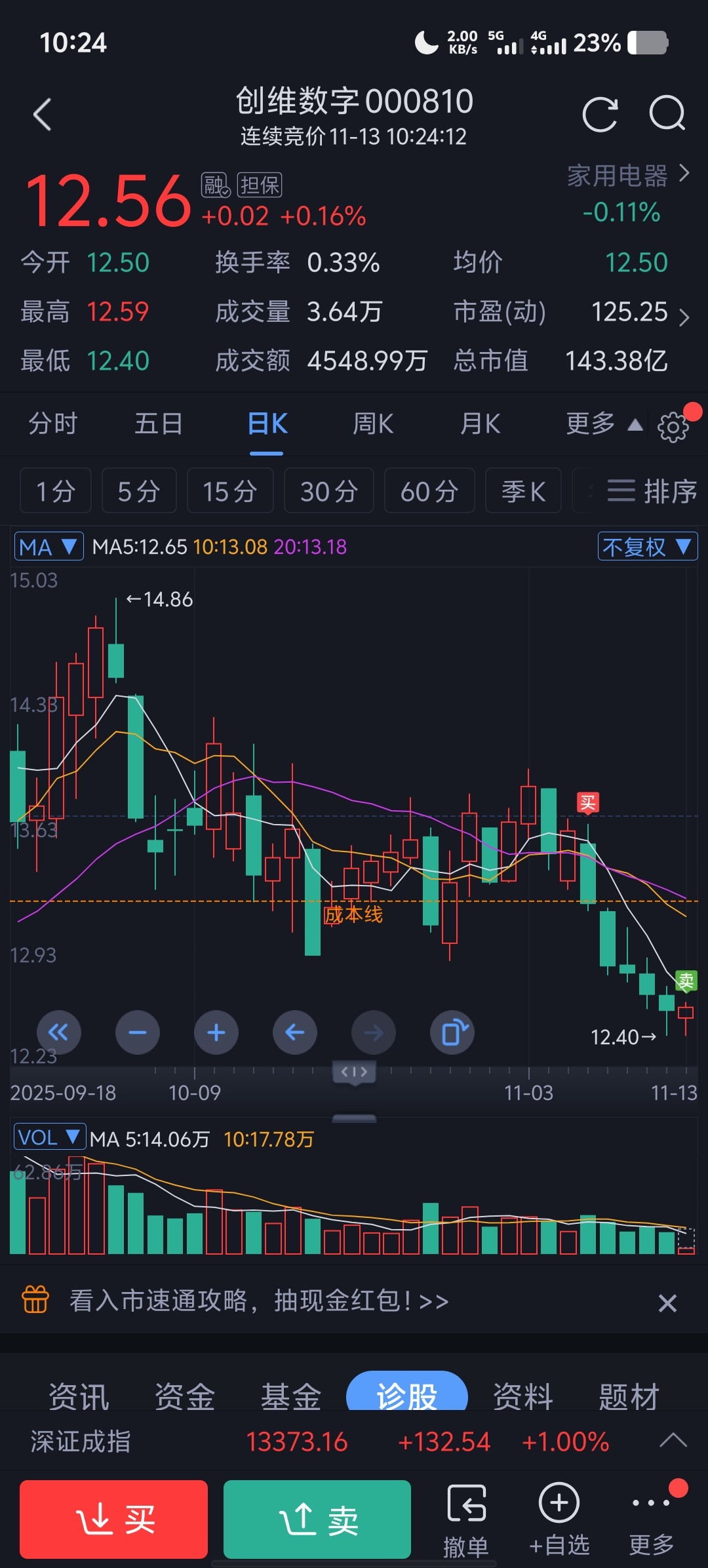Switch to 周K tab
The height and width of the screenshot is (1568, 708).
pos(373,424)
